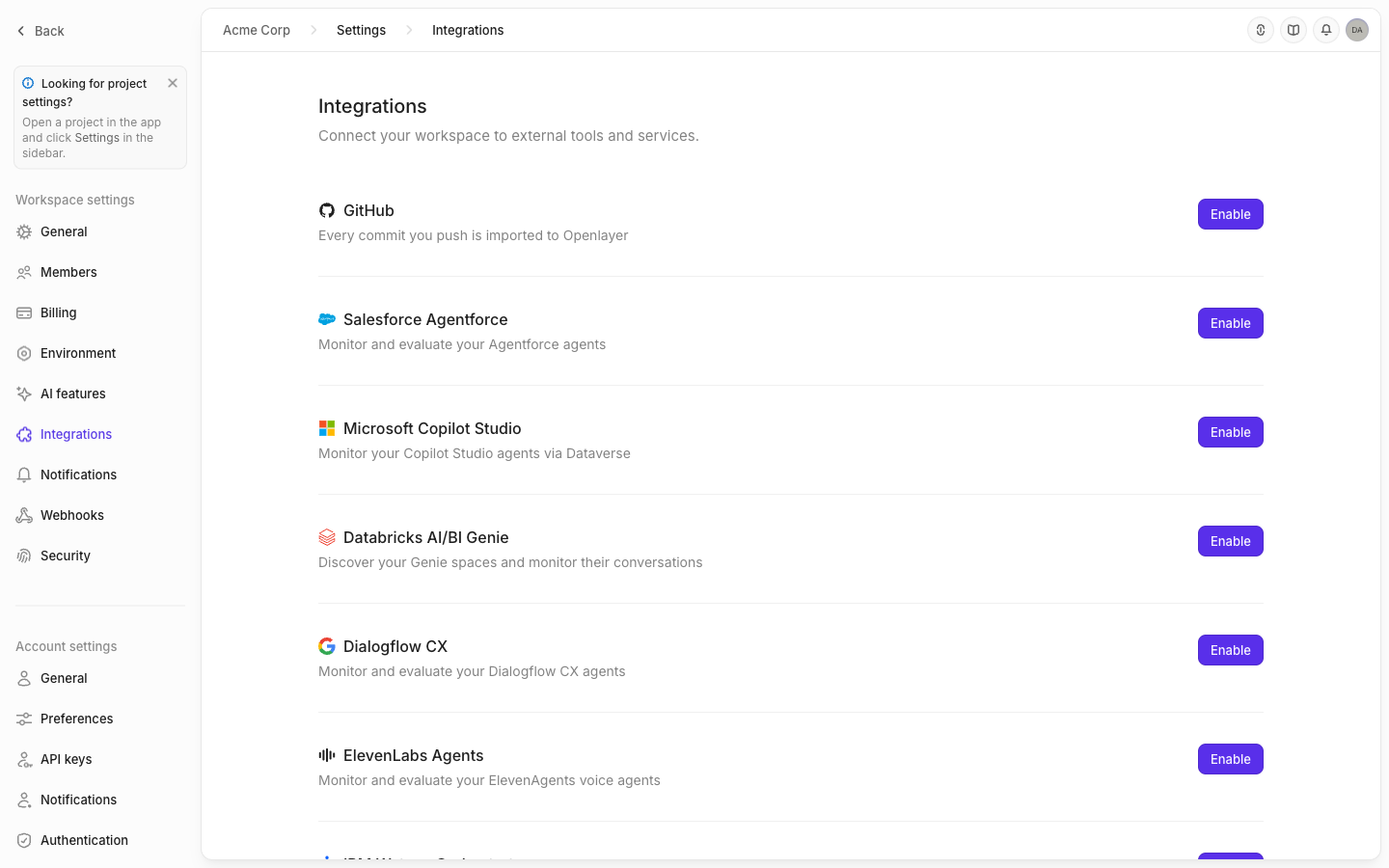Click 'Monitor your Copilot Studio agents via Dataverse'
1389x868 pixels.
tap(475, 453)
